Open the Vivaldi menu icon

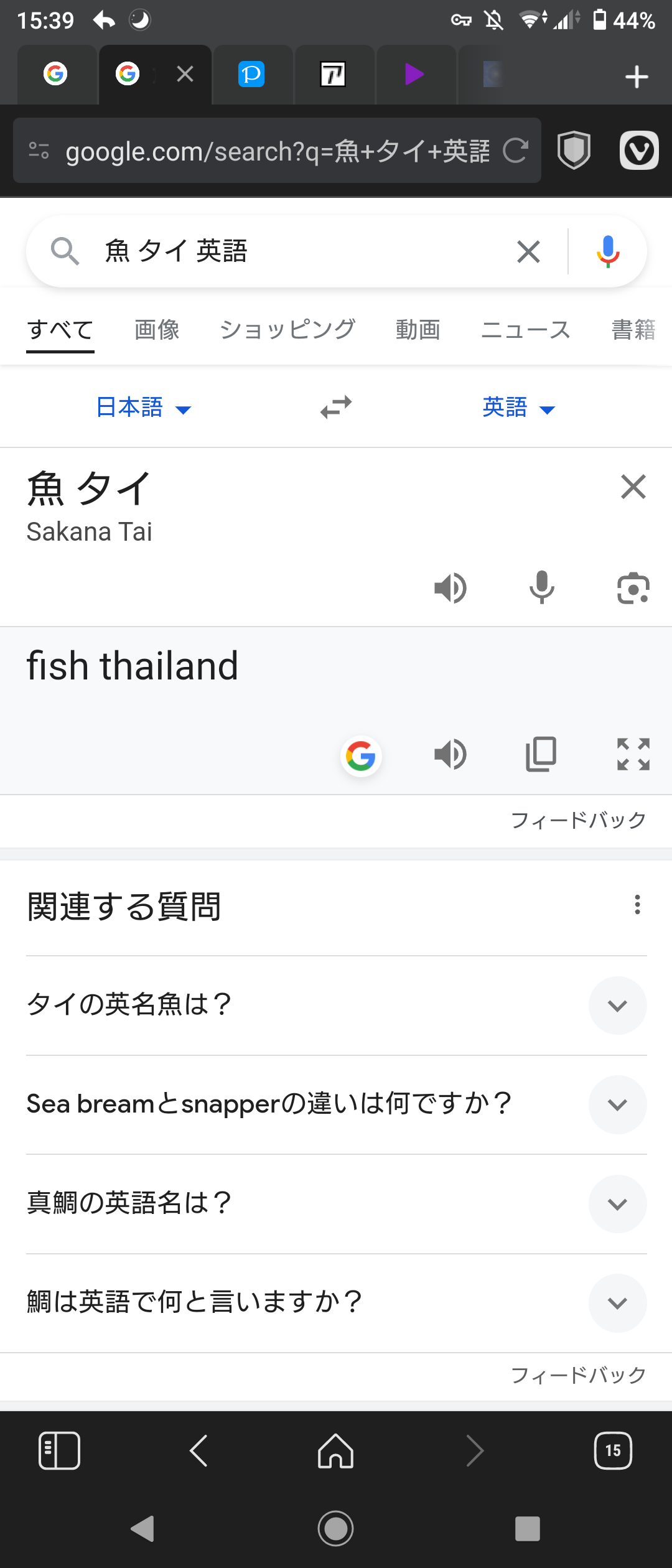pyautogui.click(x=639, y=150)
